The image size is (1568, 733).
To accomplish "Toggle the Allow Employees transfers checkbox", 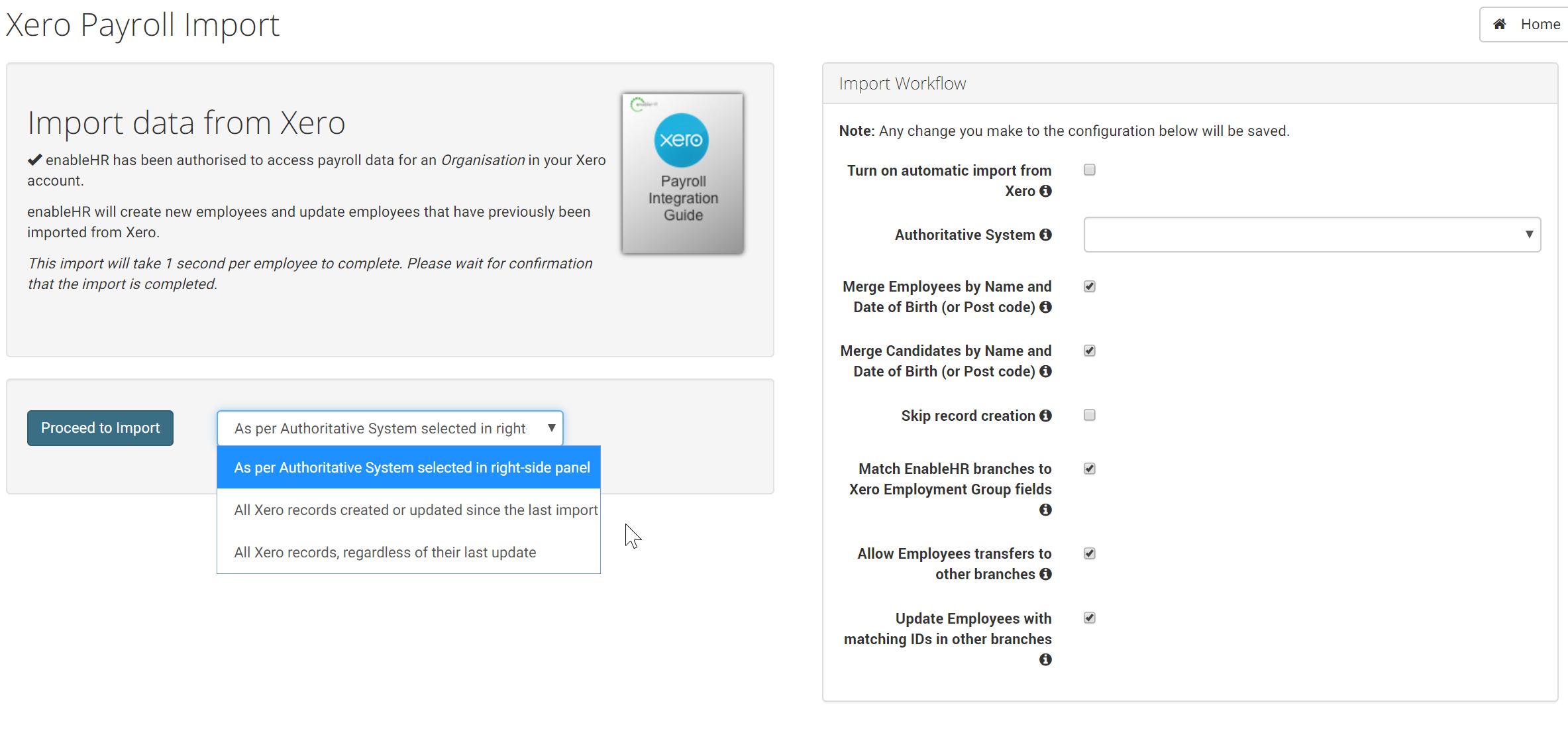I will point(1090,553).
